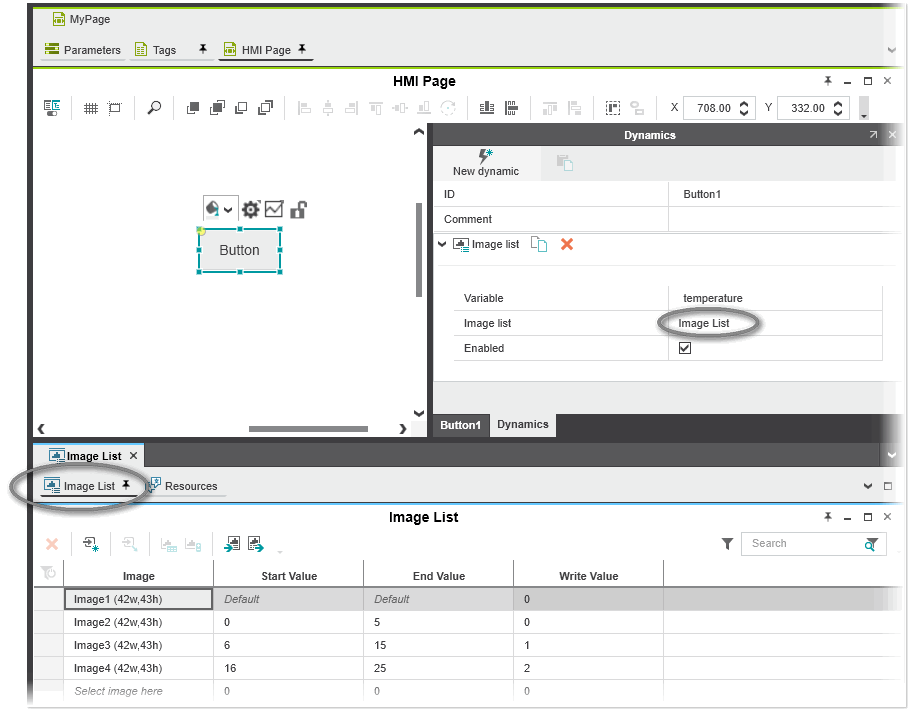Select the Button widget on canvas
Image resolution: width=910 pixels, height=711 pixels.
coord(239,250)
